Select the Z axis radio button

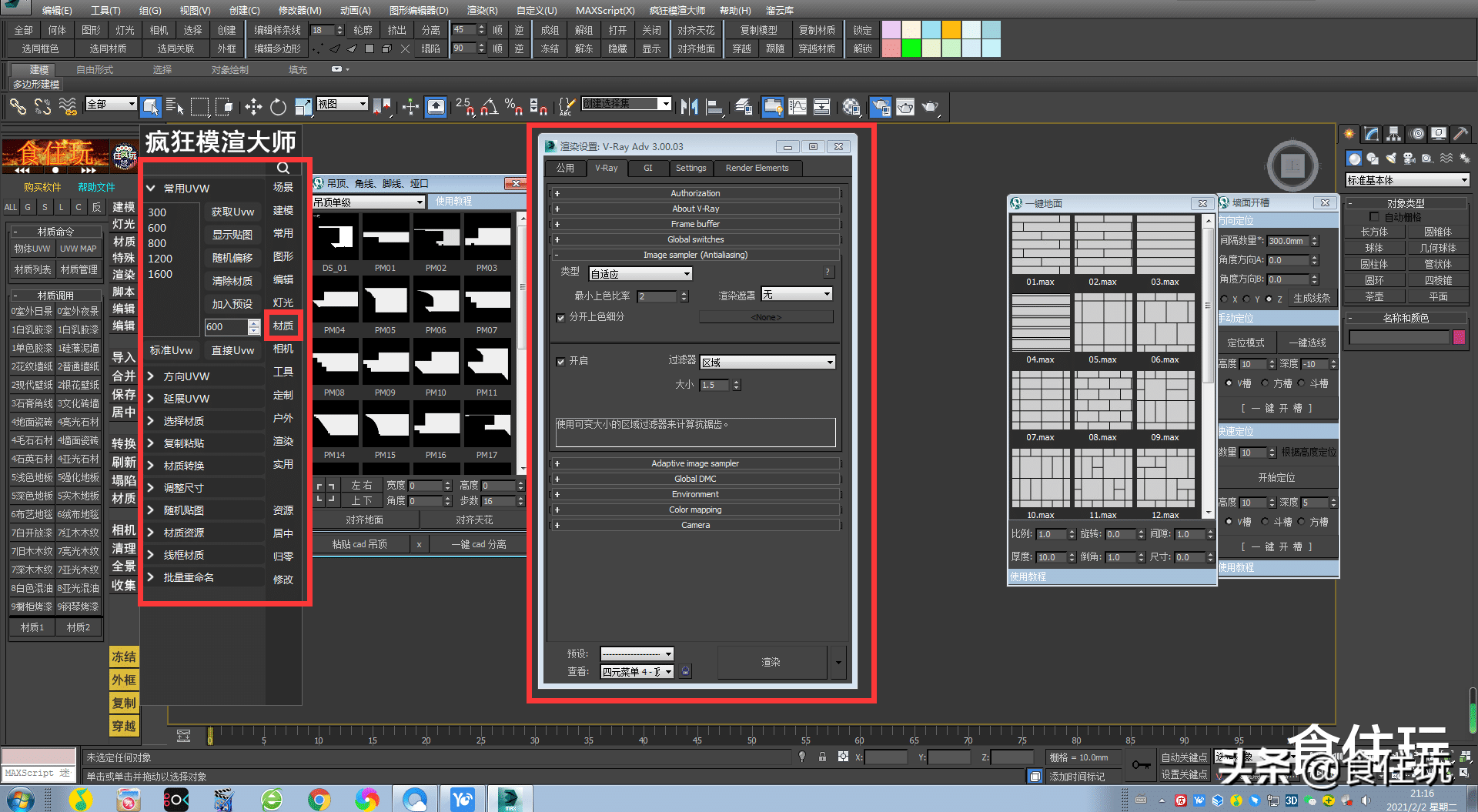pyautogui.click(x=1269, y=299)
